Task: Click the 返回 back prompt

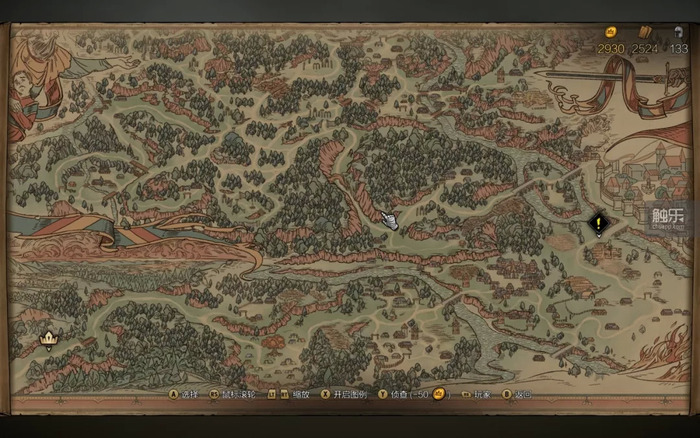Action: point(523,394)
